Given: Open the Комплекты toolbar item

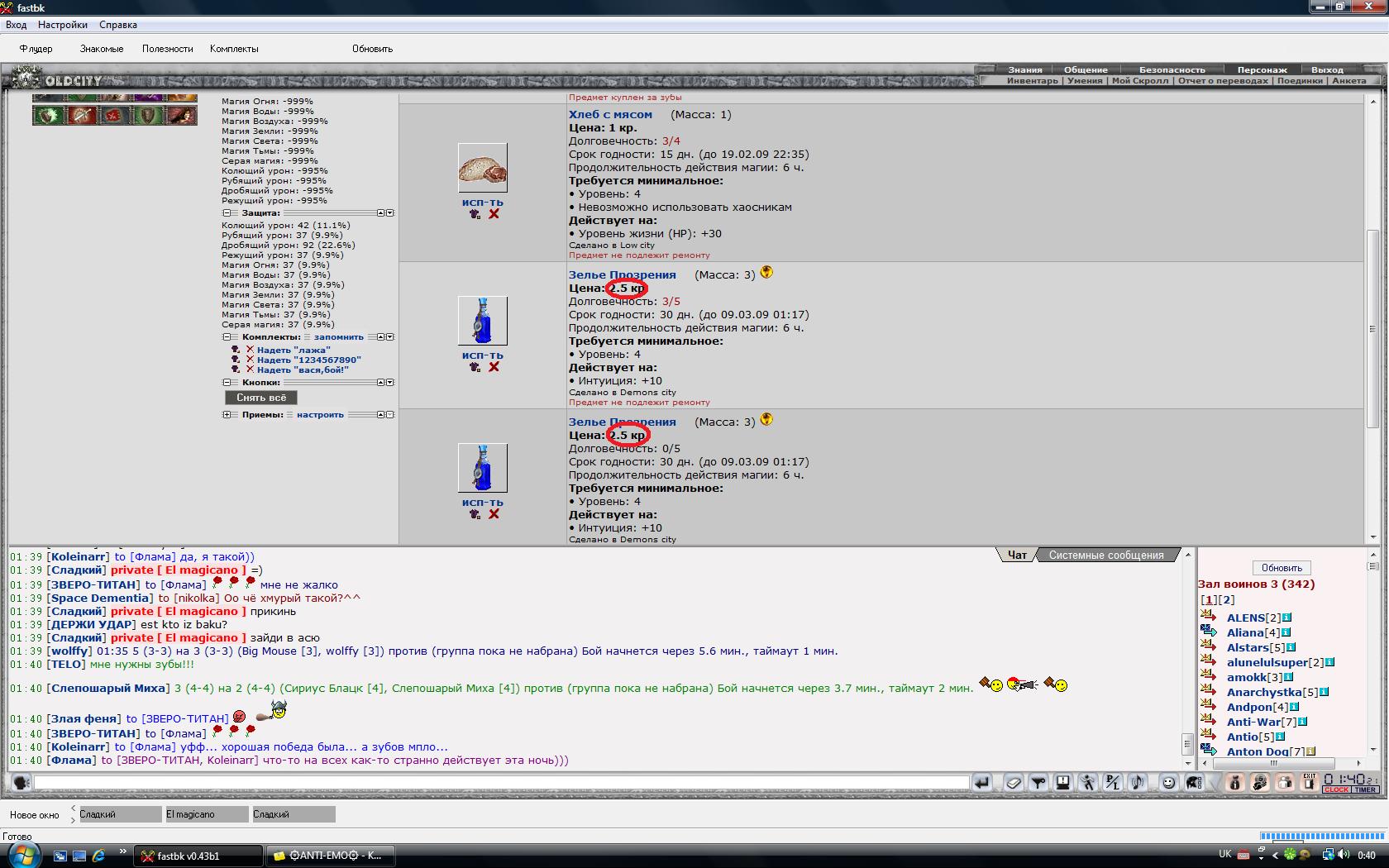Looking at the screenshot, I should (234, 49).
